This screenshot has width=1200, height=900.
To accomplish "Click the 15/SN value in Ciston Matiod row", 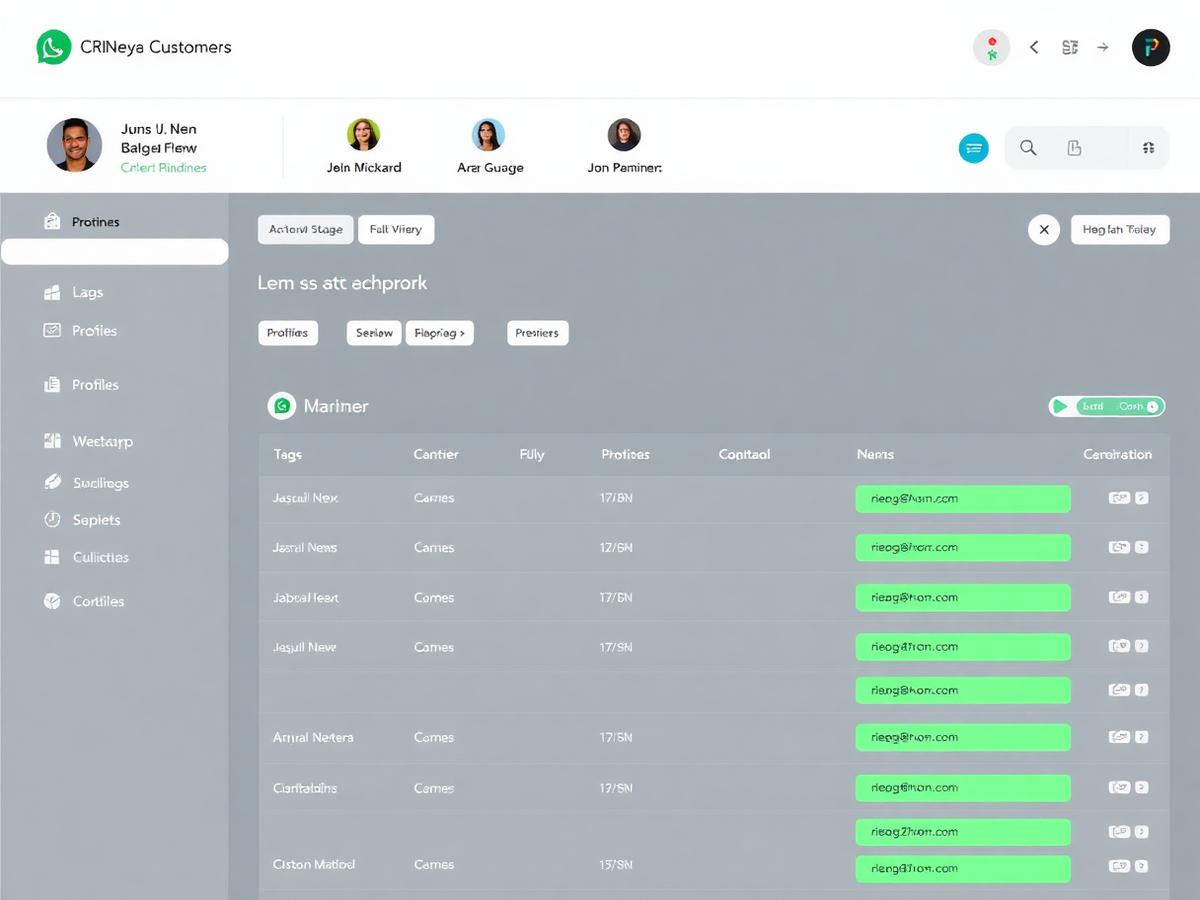I will [x=616, y=864].
